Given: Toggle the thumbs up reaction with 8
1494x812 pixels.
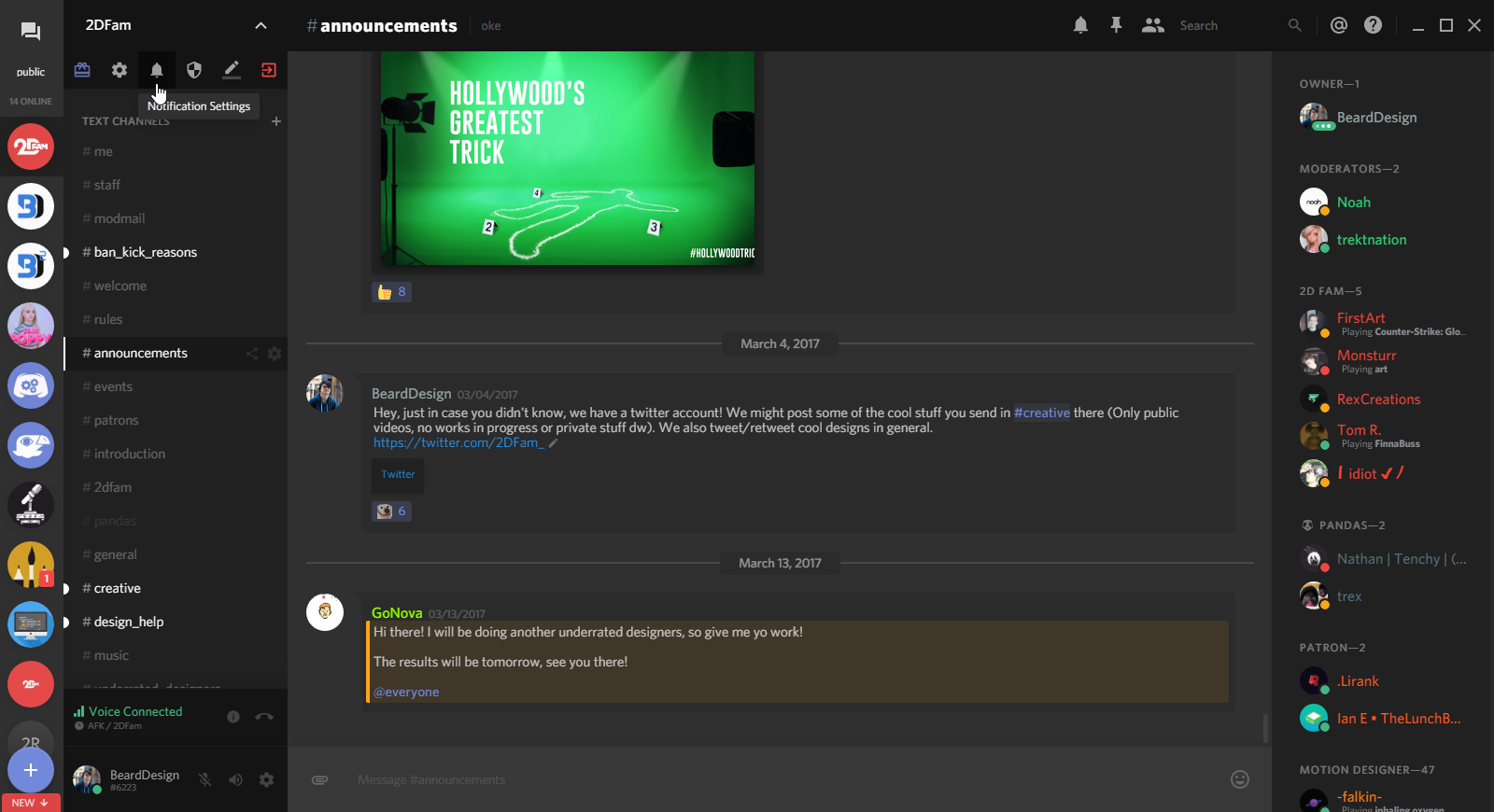Looking at the screenshot, I should click(x=391, y=292).
